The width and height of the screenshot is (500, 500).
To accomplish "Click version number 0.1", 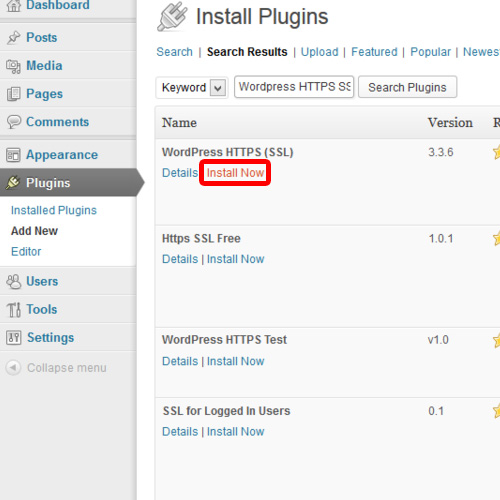I will [x=436, y=411].
